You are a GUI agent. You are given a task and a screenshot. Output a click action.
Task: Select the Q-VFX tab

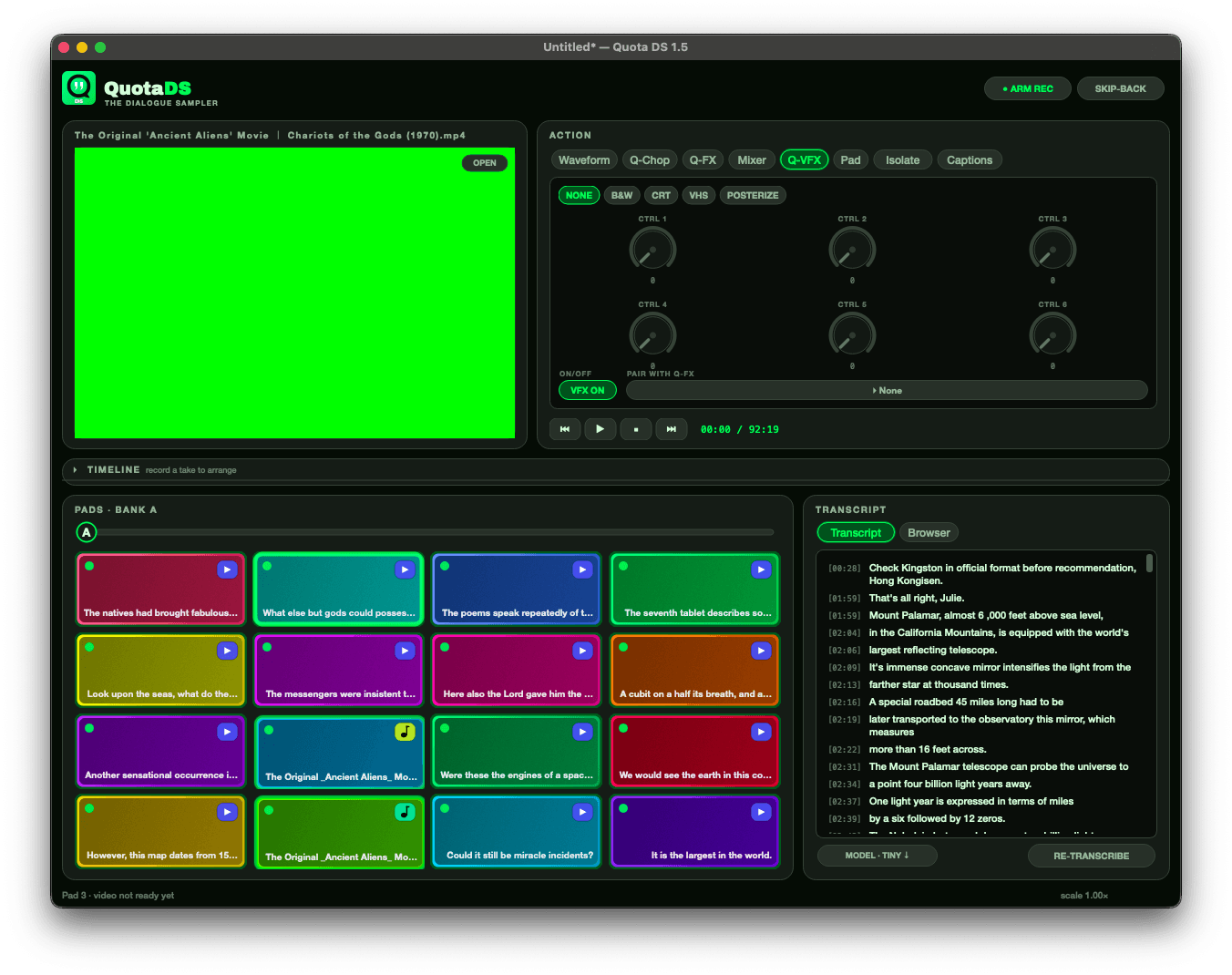[x=805, y=160]
